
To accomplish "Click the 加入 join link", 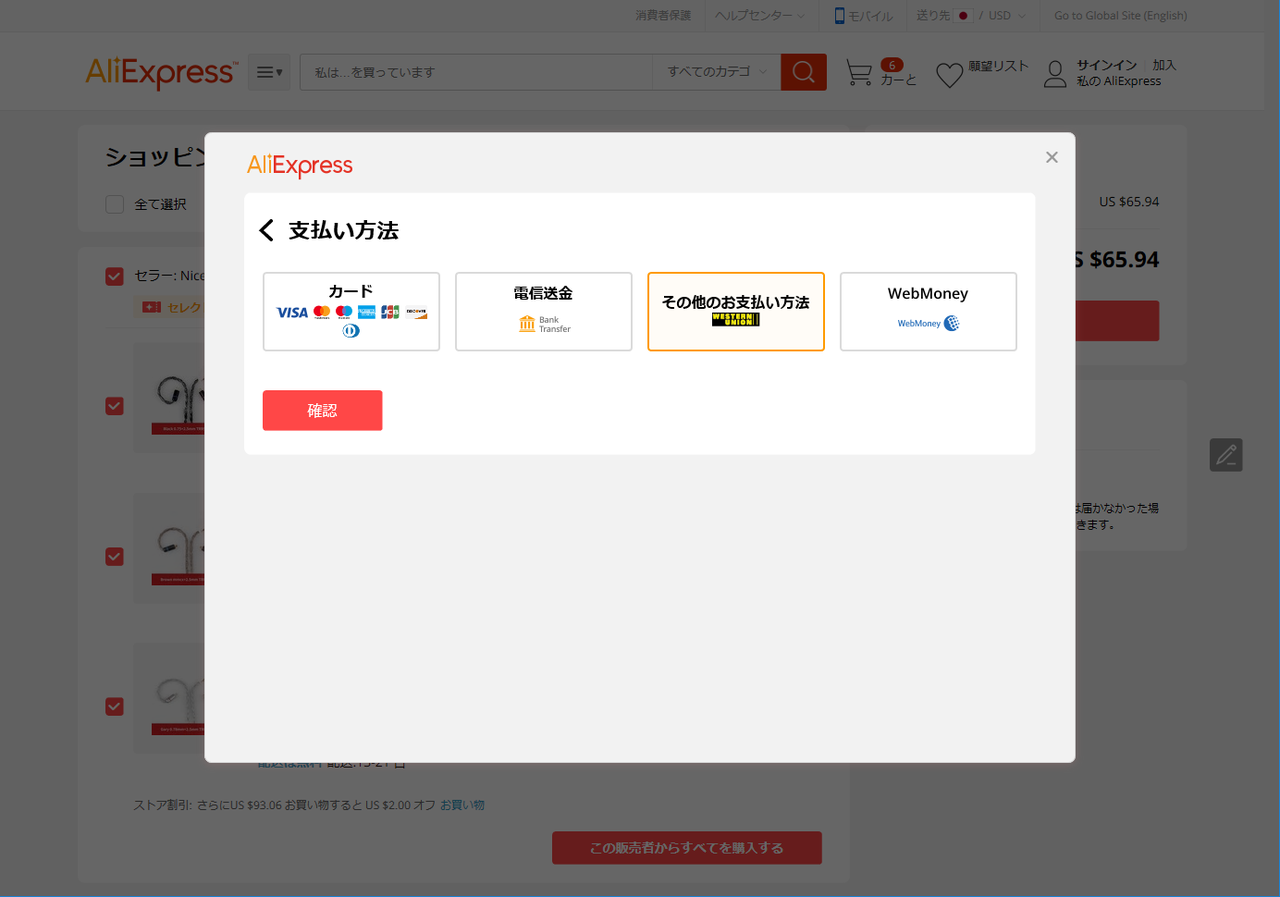I will (1164, 65).
